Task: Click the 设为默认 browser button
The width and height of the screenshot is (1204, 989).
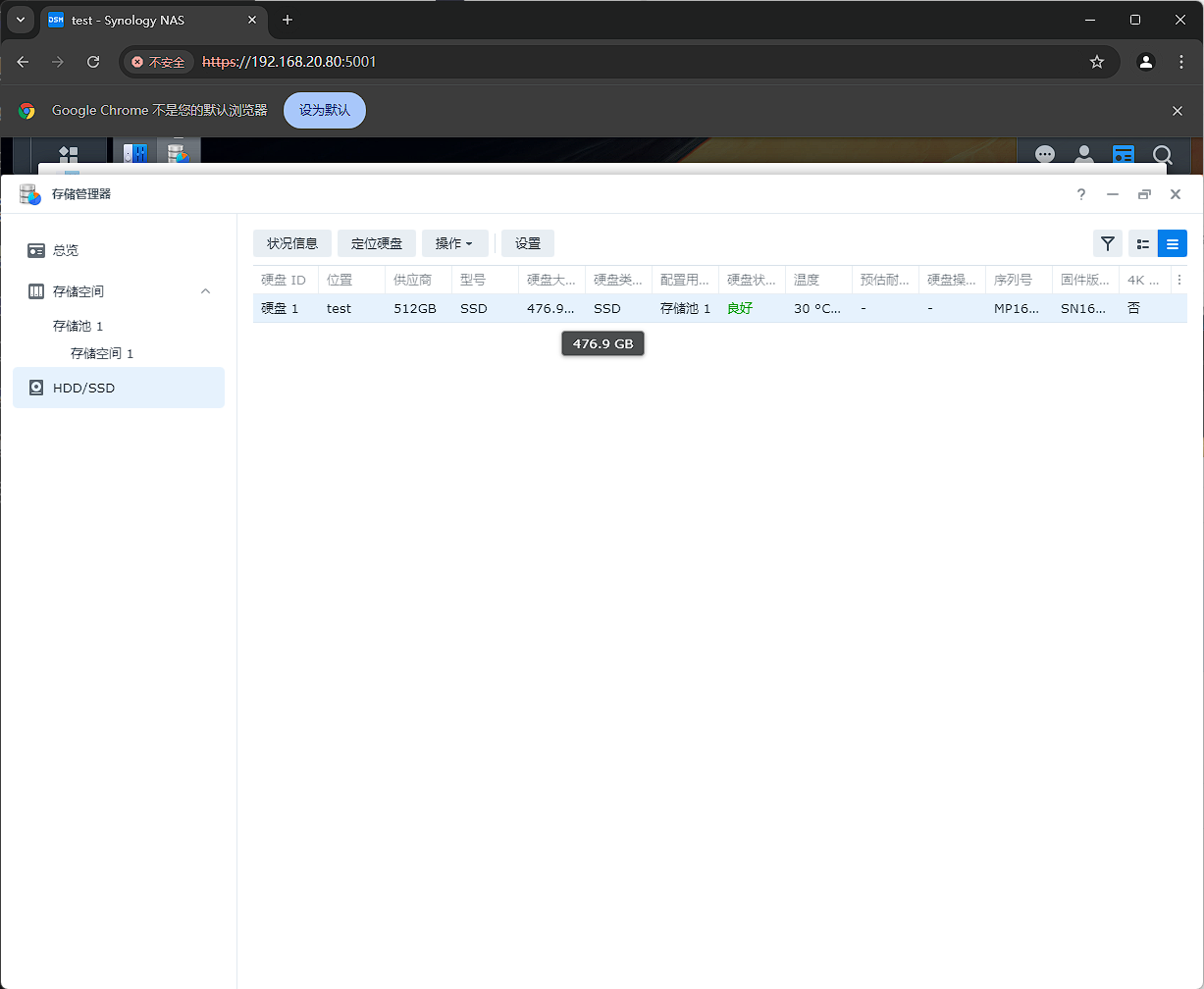Action: (x=325, y=110)
